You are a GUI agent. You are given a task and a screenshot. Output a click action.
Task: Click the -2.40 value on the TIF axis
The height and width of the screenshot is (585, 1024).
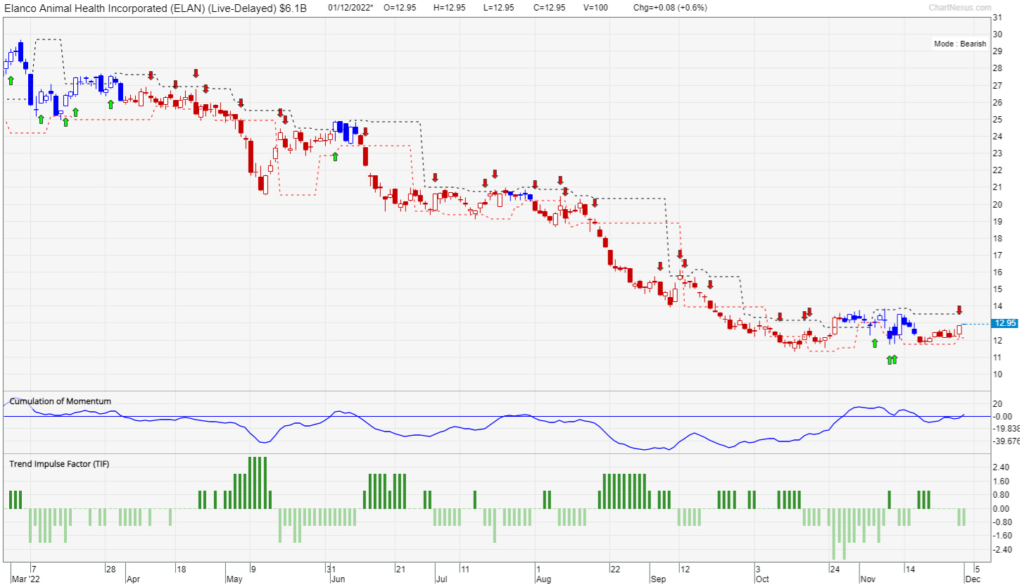point(1001,550)
